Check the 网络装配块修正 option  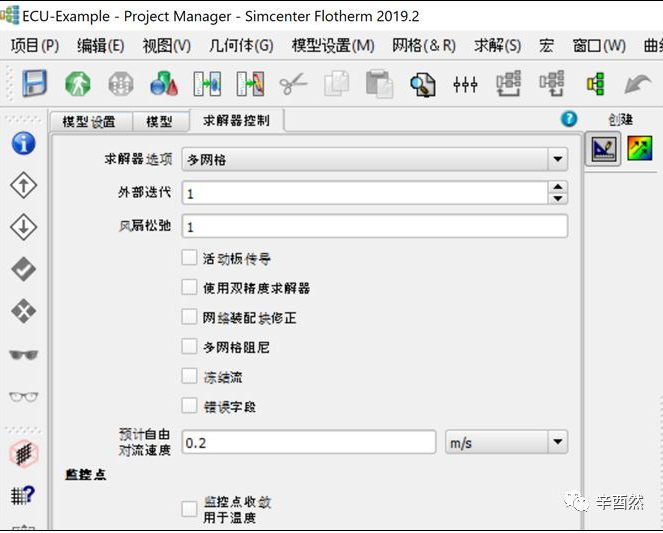tap(189, 317)
